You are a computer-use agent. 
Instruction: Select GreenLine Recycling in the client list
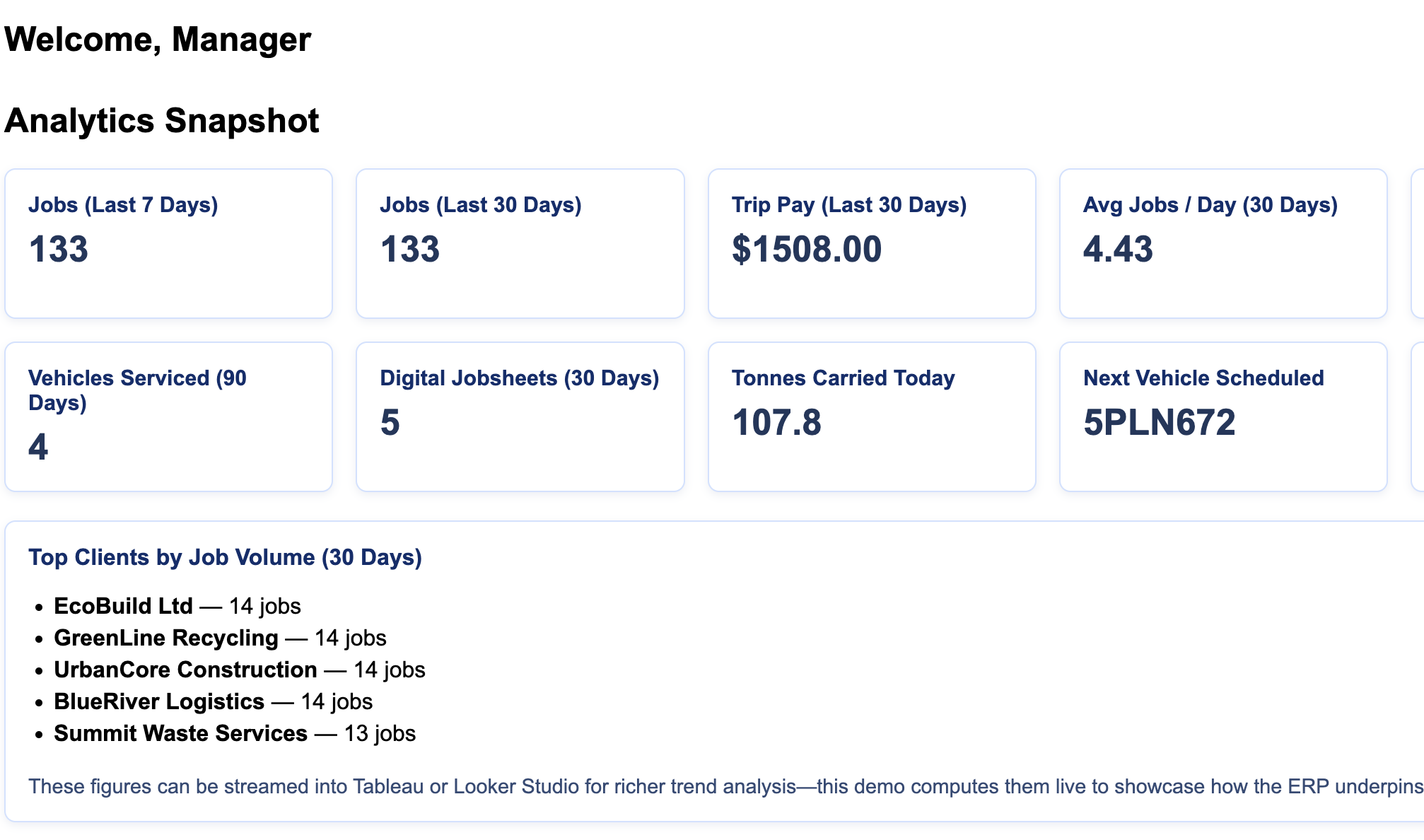click(x=166, y=638)
